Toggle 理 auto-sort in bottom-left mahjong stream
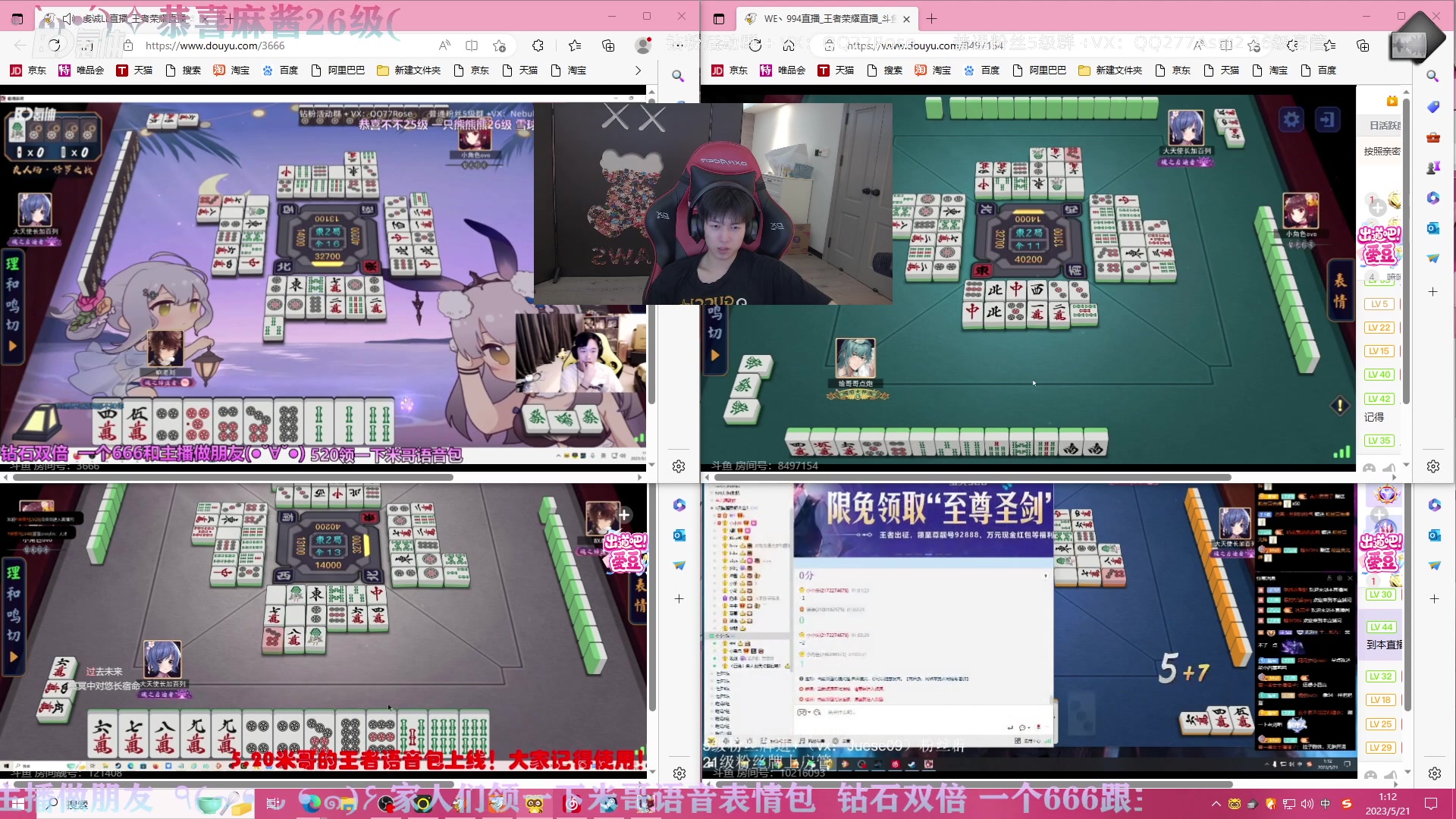The width and height of the screenshot is (1456, 819). tap(13, 573)
